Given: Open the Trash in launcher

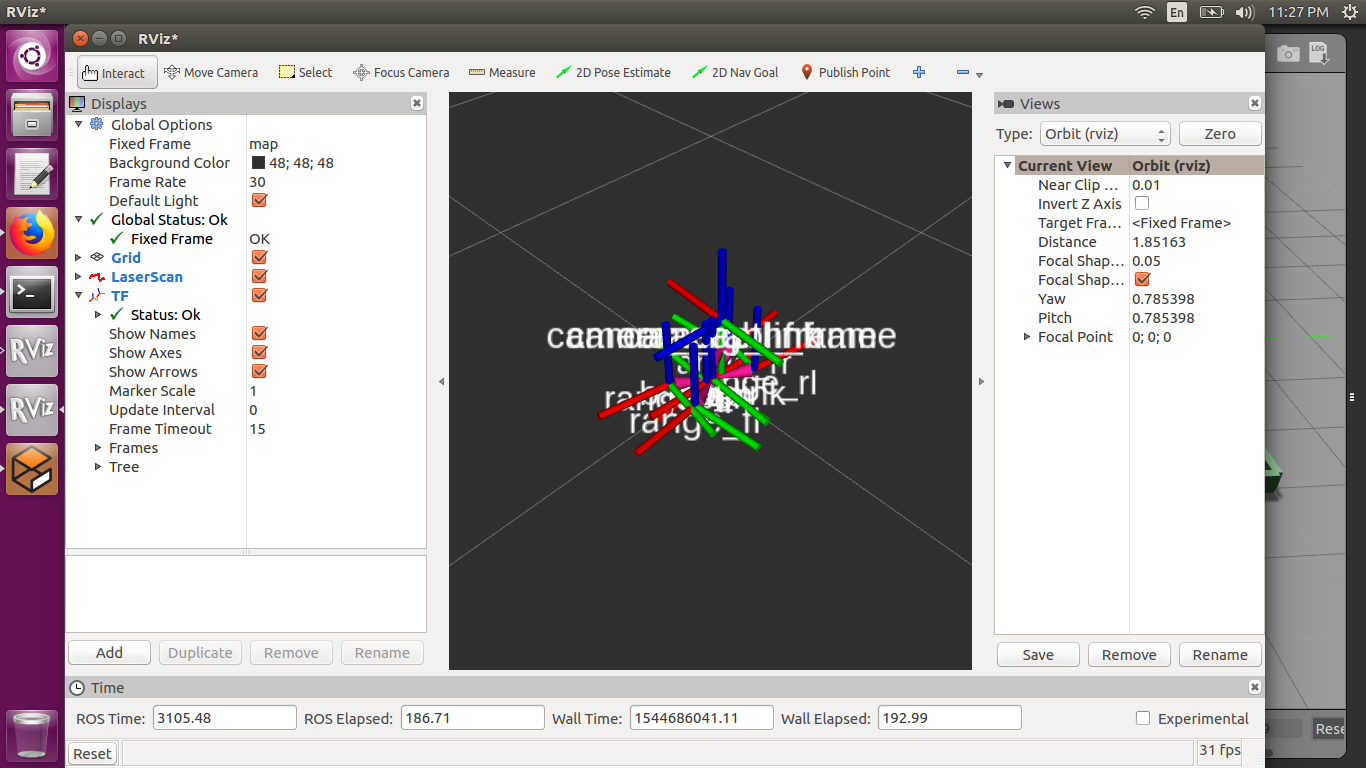Looking at the screenshot, I should 32,735.
